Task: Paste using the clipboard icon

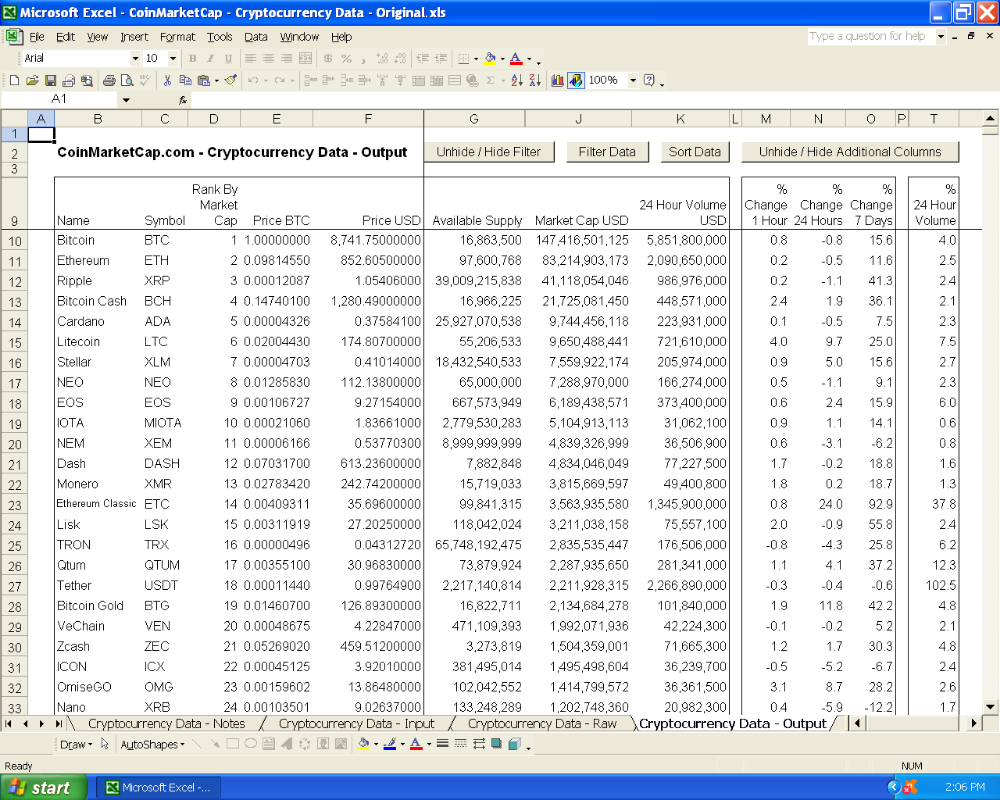Action: point(203,80)
